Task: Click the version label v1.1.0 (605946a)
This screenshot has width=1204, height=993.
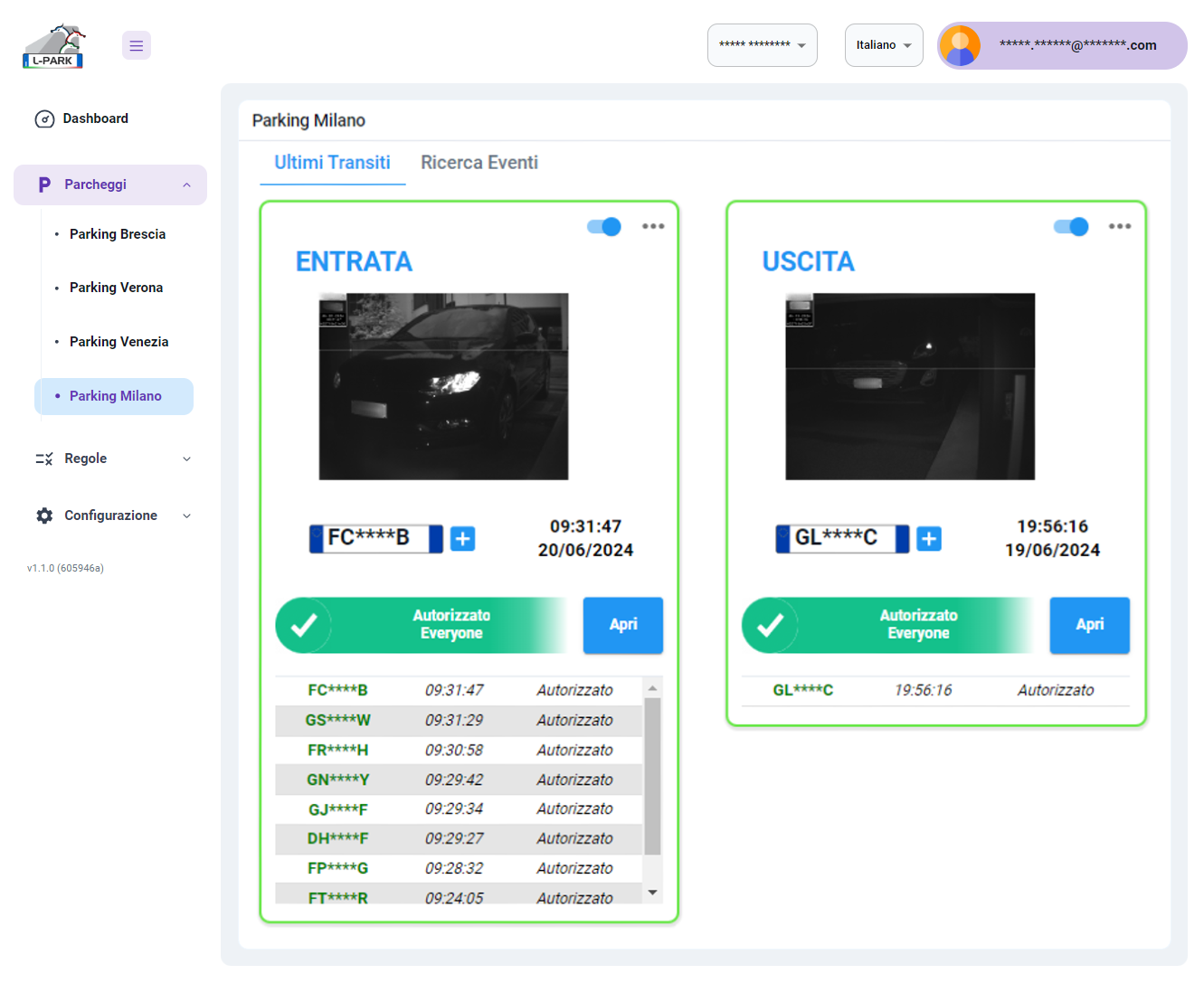Action: click(65, 568)
